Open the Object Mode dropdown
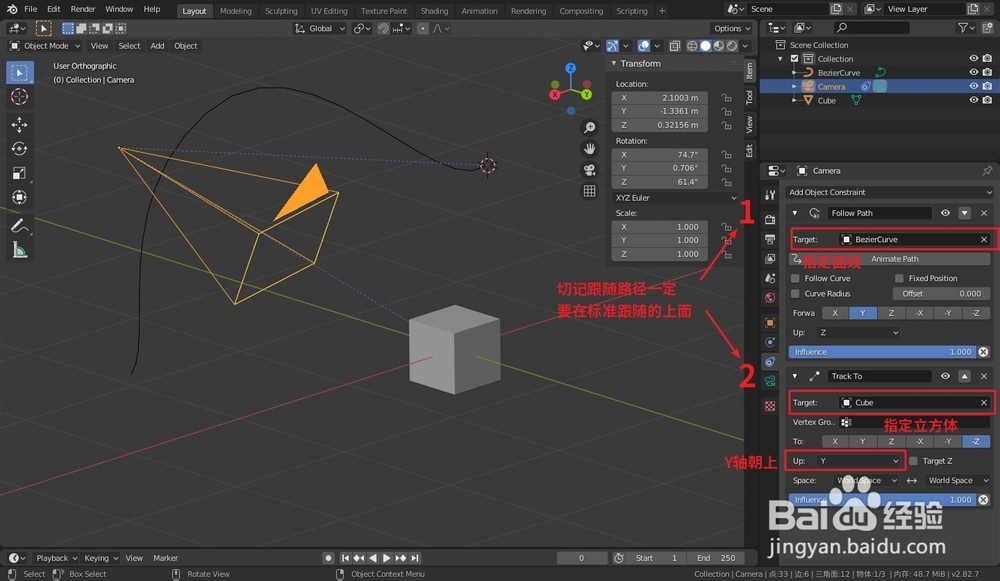The height and width of the screenshot is (581, 1000). 45,46
